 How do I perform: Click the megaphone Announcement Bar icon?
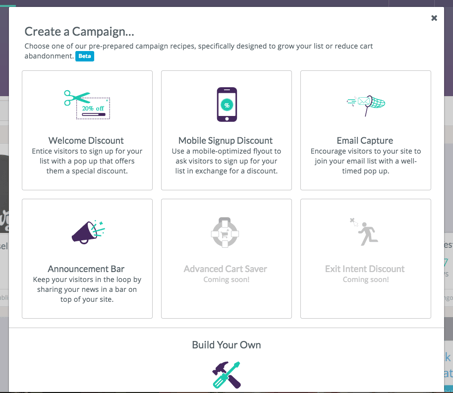click(x=88, y=232)
